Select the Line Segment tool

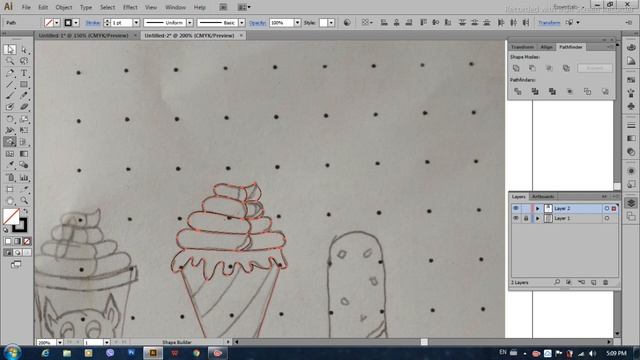10,84
